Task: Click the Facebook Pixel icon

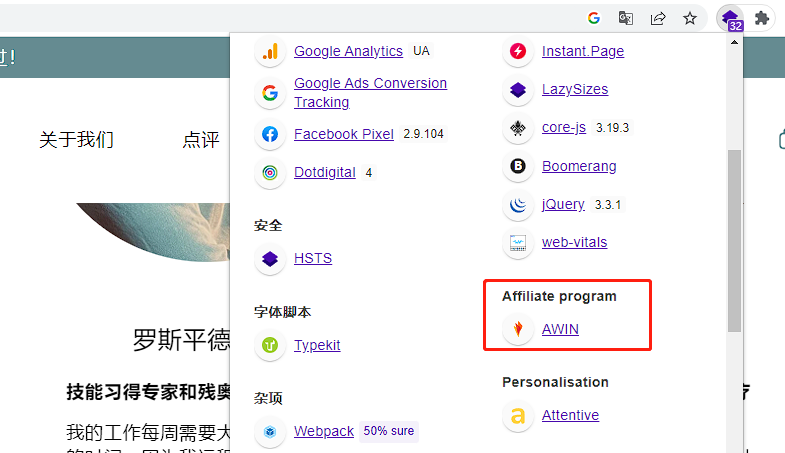Action: pos(270,134)
